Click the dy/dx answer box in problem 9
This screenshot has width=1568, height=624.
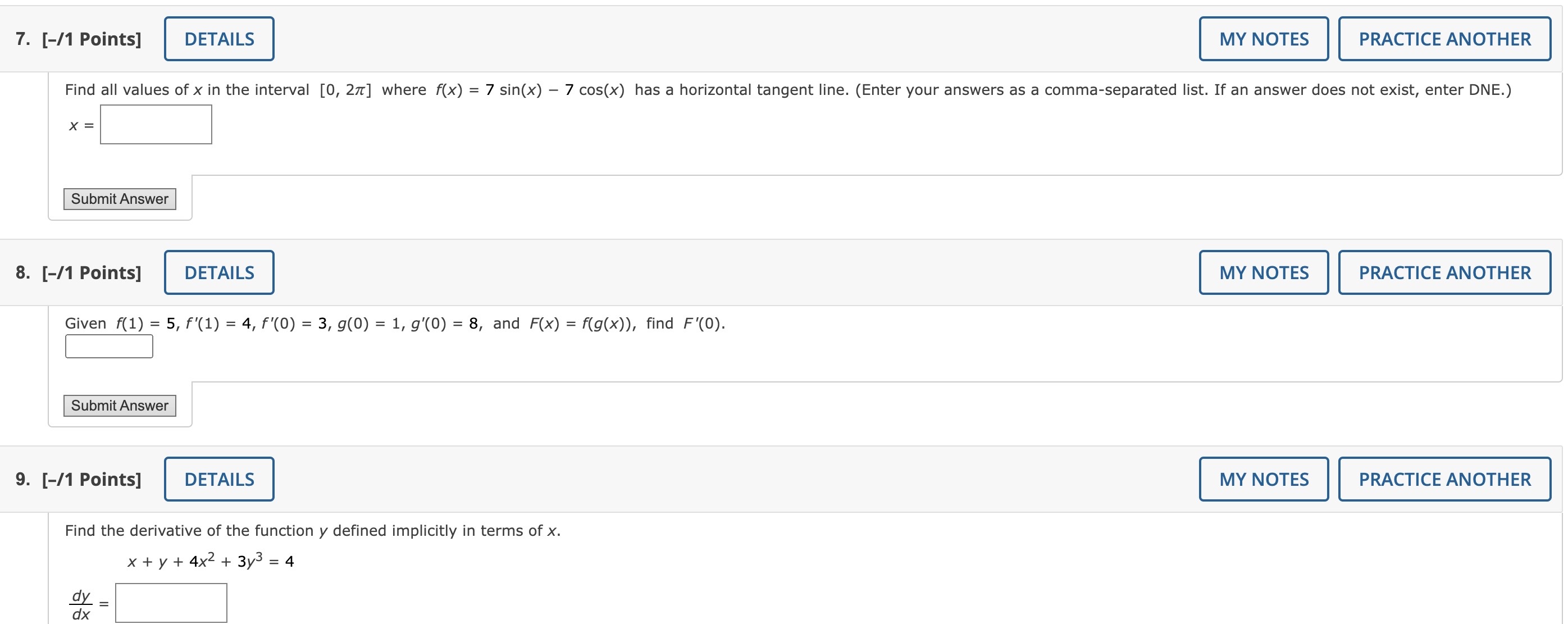pyautogui.click(x=170, y=602)
